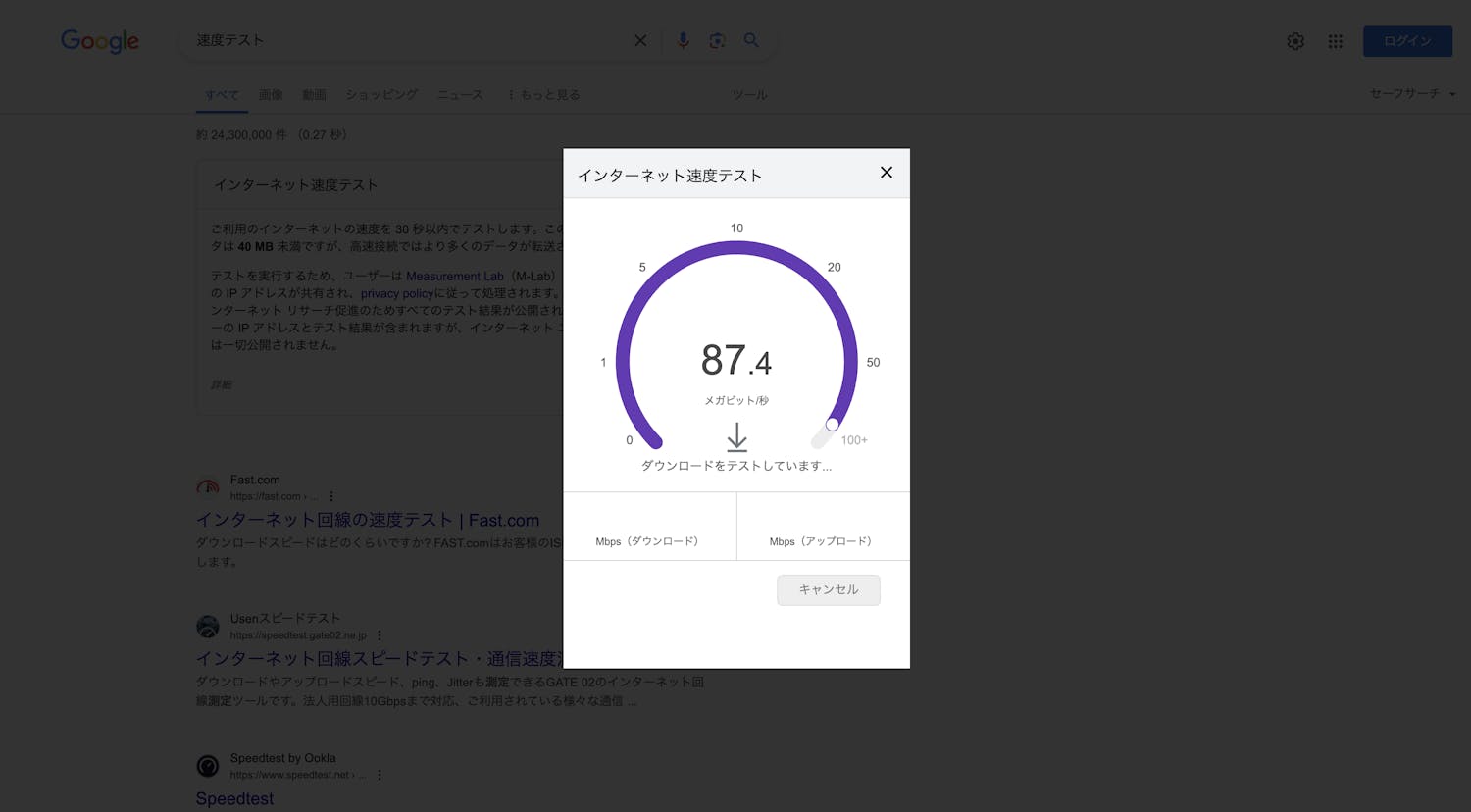Open the セーフサーチ dropdown
The image size is (1471, 812).
(1412, 93)
